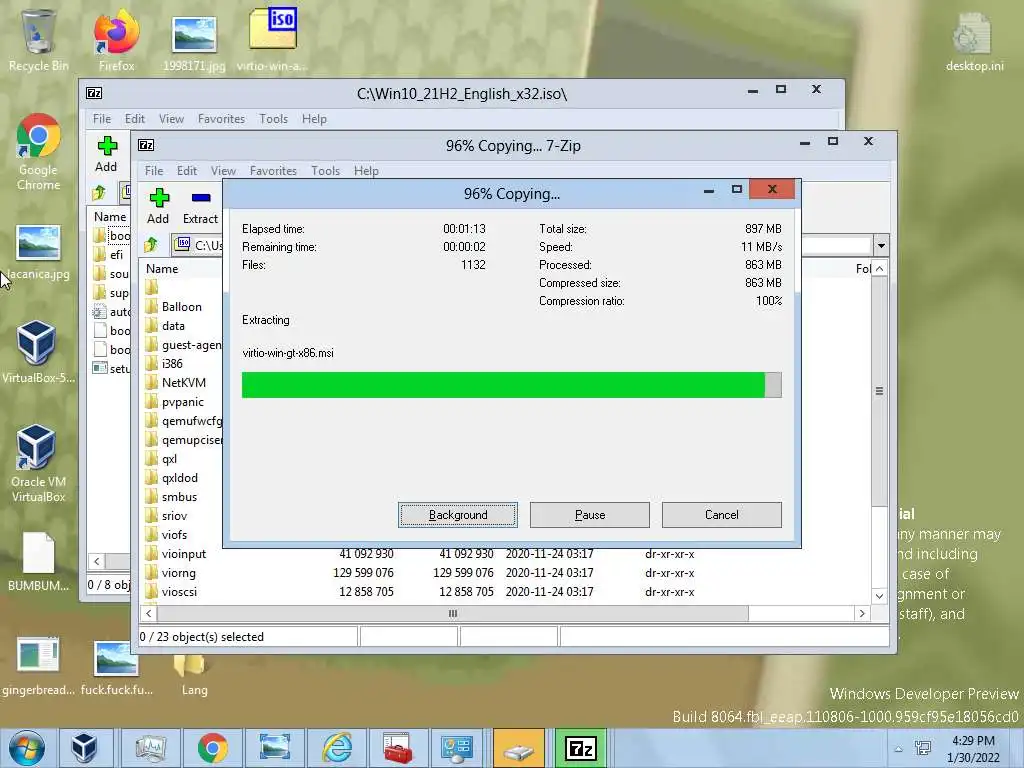Screen dimensions: 1024x768
Task: Click Name column header in Win10 ISO window
Action: [110, 216]
